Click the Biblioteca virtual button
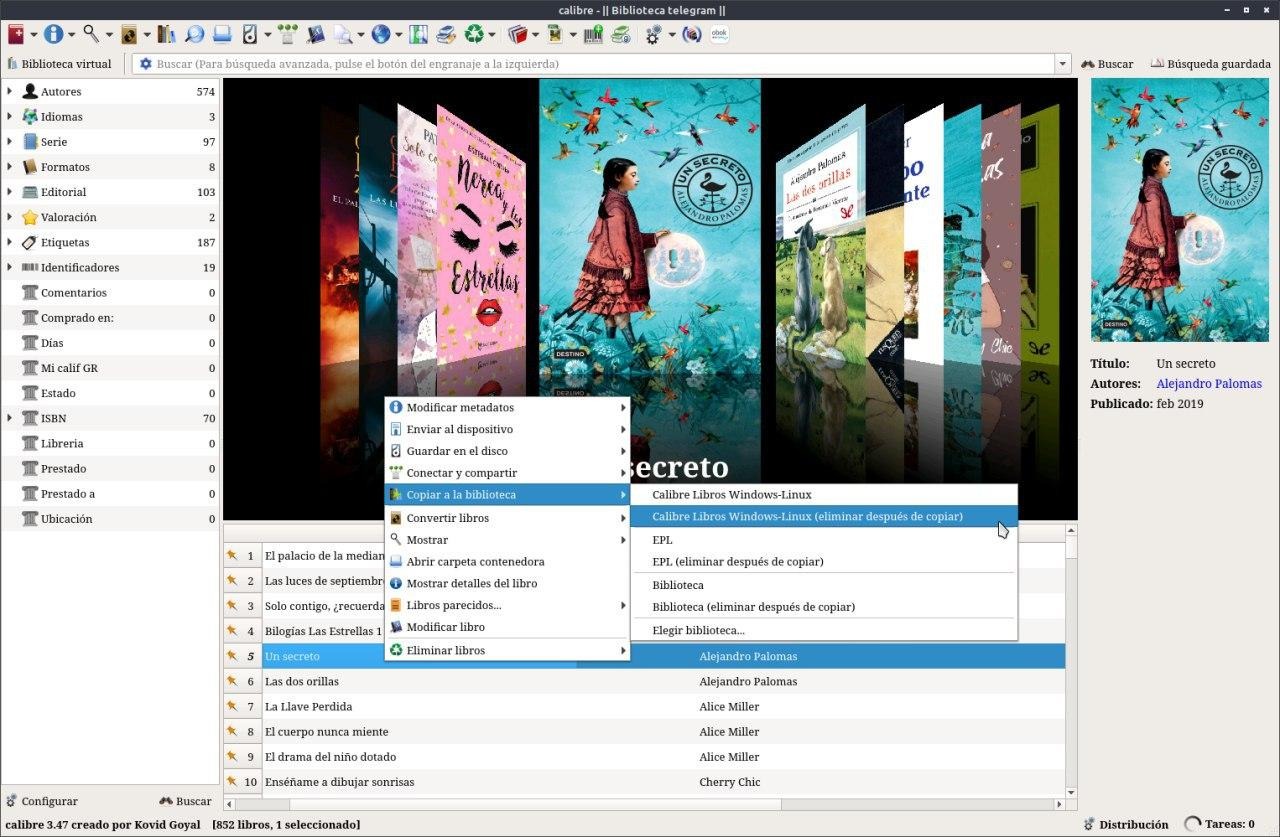 click(60, 64)
